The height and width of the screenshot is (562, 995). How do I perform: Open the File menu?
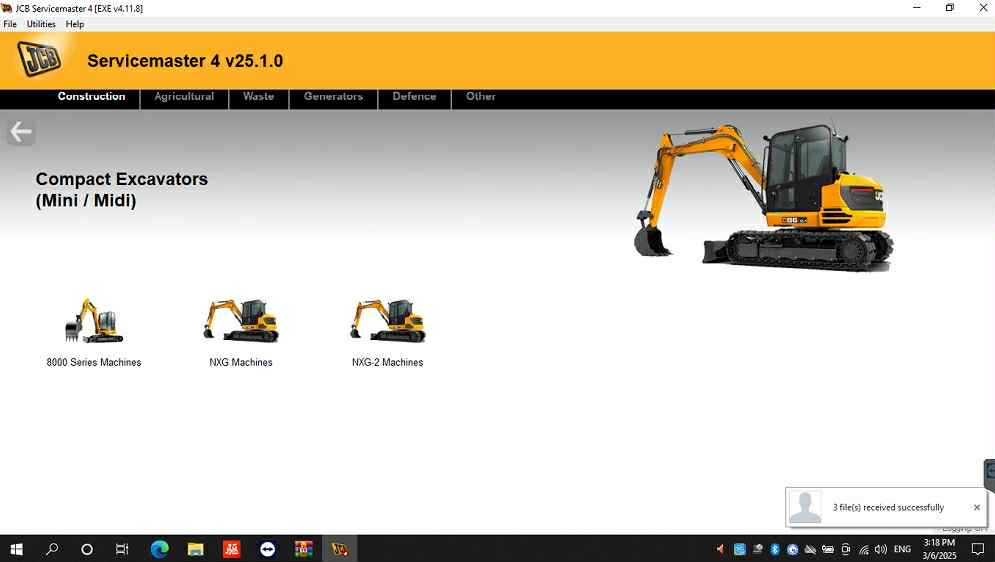click(x=10, y=24)
